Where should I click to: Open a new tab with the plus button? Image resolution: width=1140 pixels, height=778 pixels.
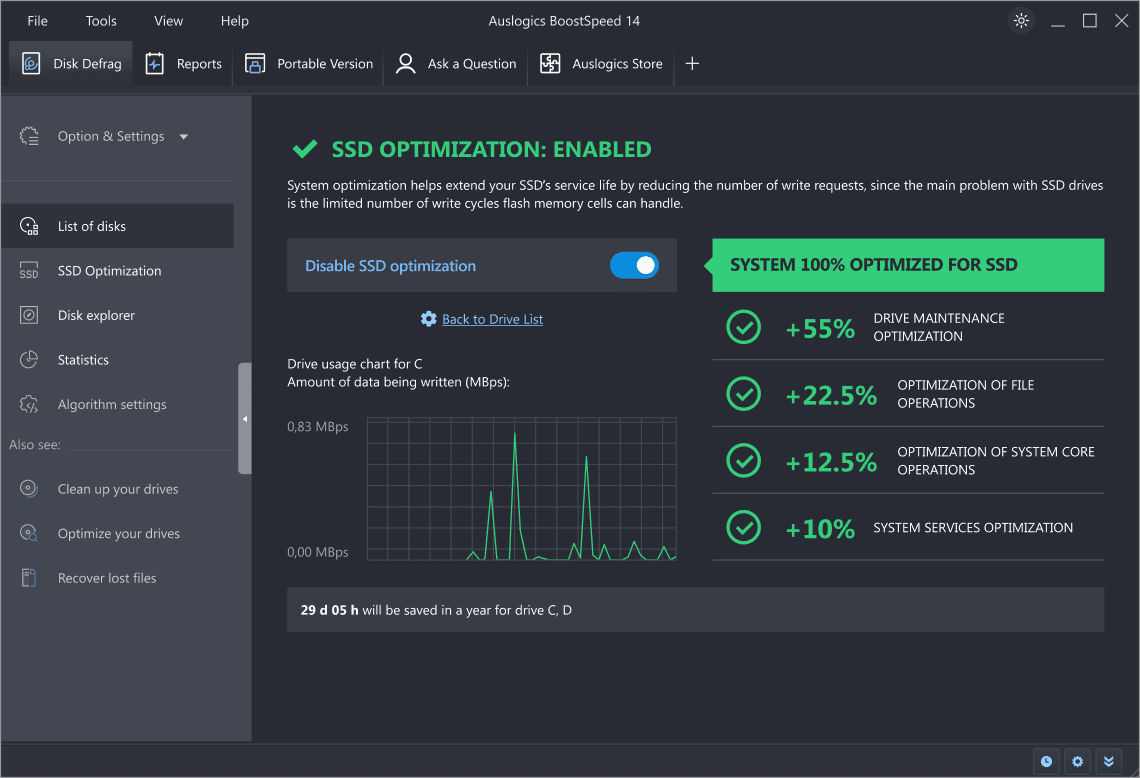pyautogui.click(x=692, y=63)
